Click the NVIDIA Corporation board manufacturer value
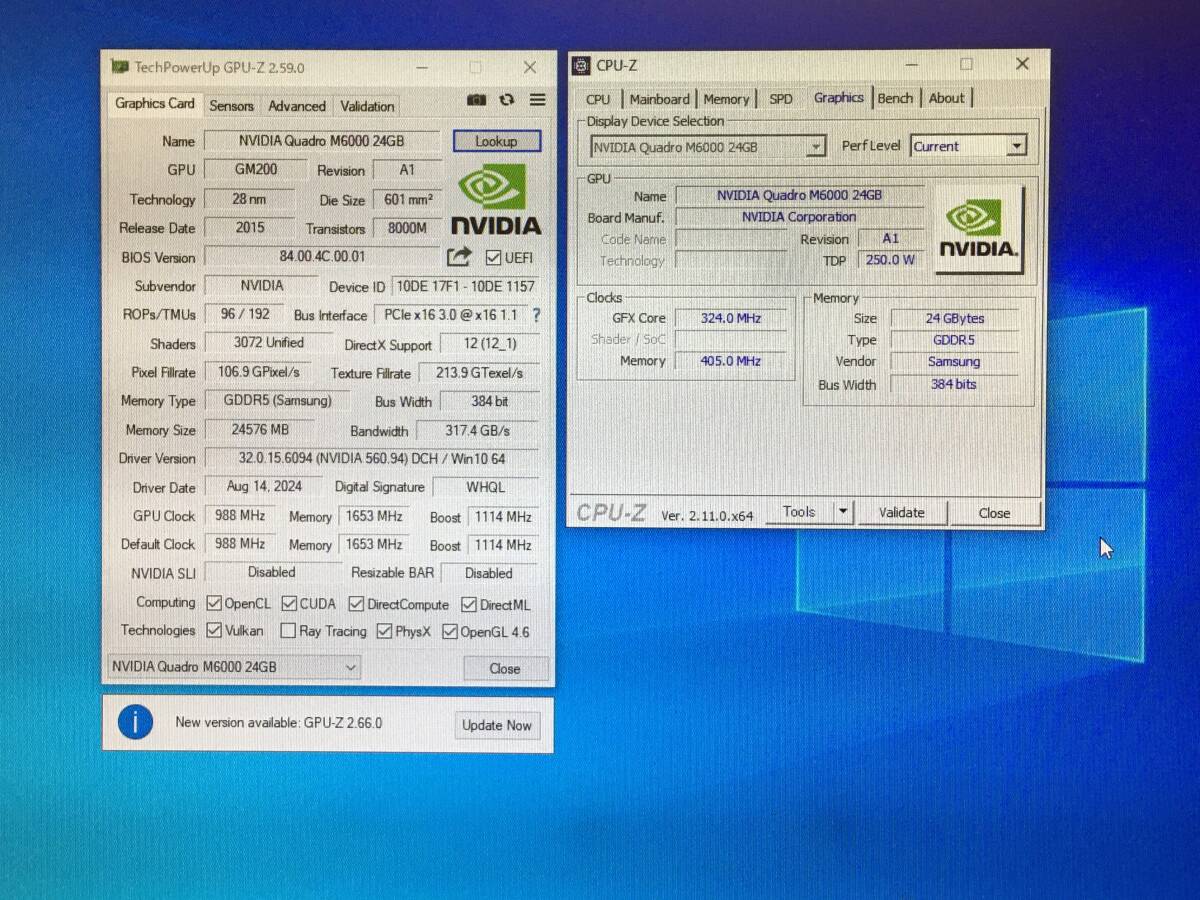1200x900 pixels. tap(799, 217)
